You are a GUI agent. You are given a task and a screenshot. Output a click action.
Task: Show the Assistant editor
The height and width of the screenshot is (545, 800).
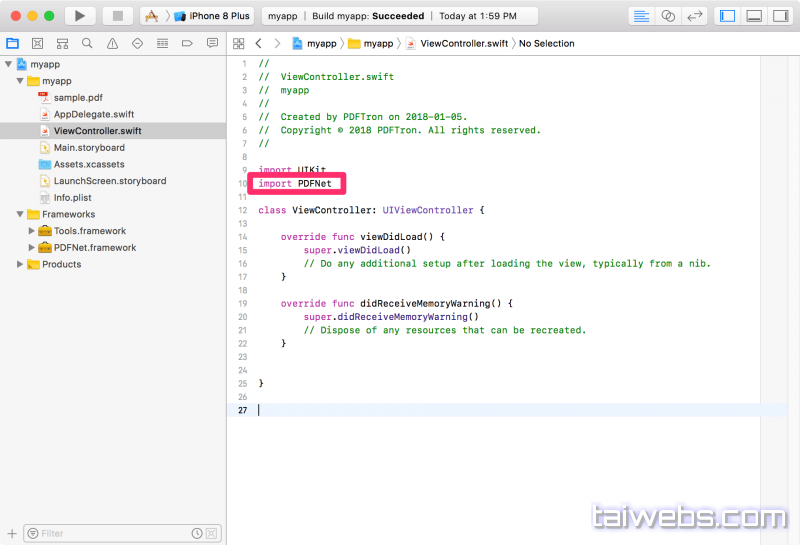tap(669, 16)
